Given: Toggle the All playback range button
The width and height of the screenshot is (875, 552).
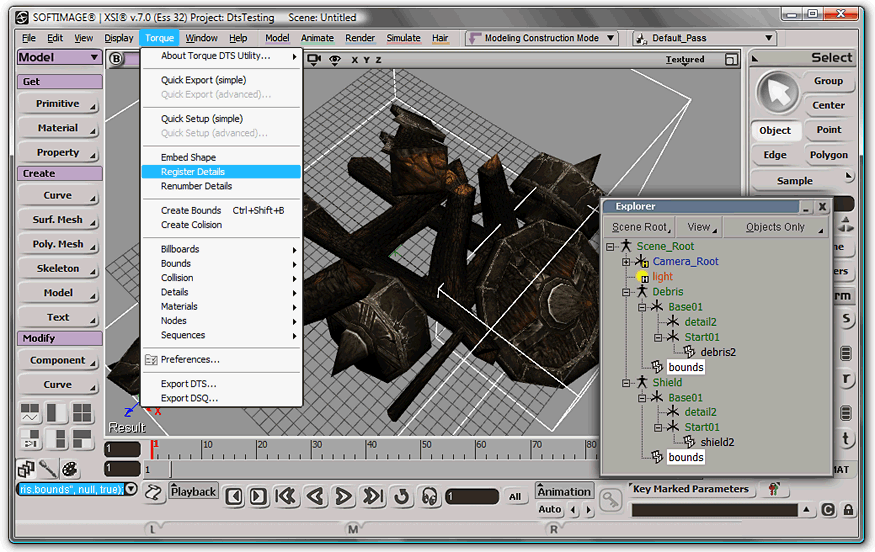Looking at the screenshot, I should click(515, 497).
